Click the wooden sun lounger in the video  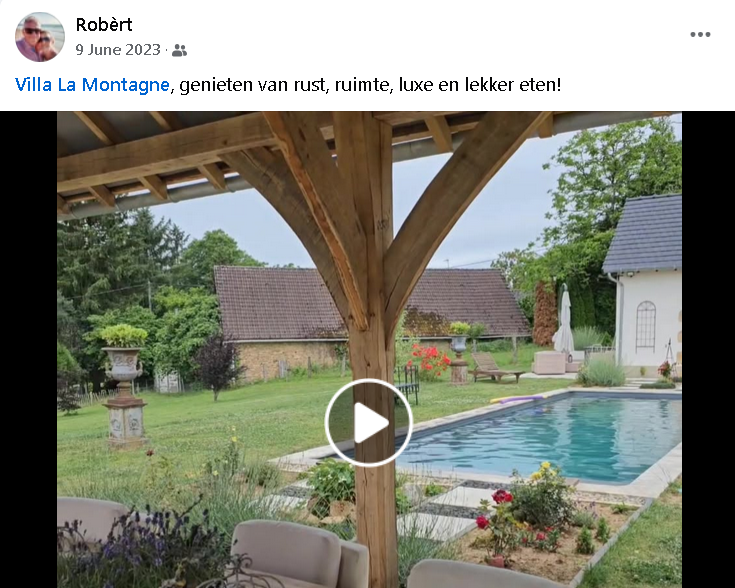495,368
